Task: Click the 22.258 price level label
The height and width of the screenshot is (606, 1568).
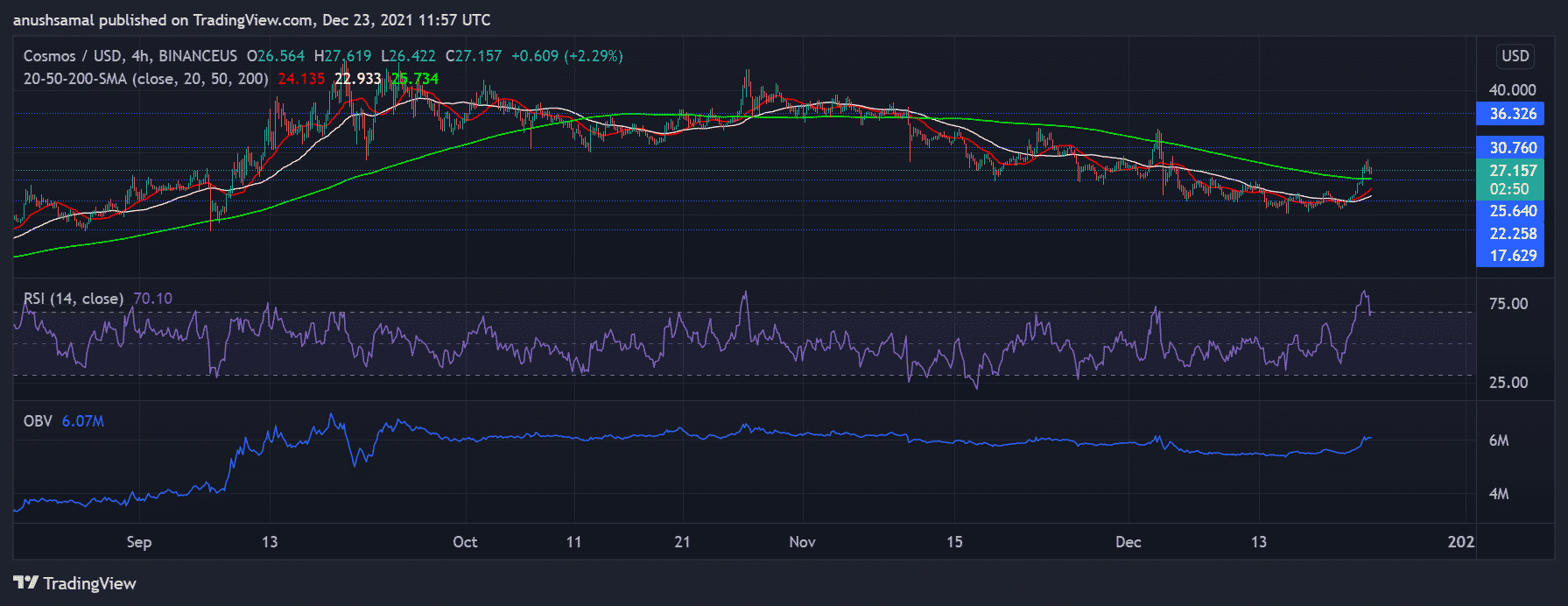Action: coord(1510,234)
